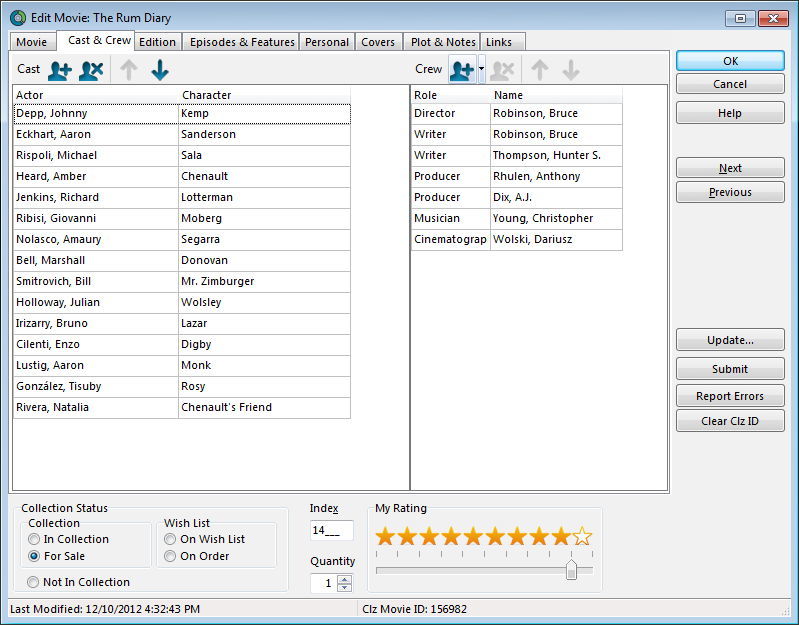Choose the On Order option
799x625 pixels.
(x=170, y=556)
